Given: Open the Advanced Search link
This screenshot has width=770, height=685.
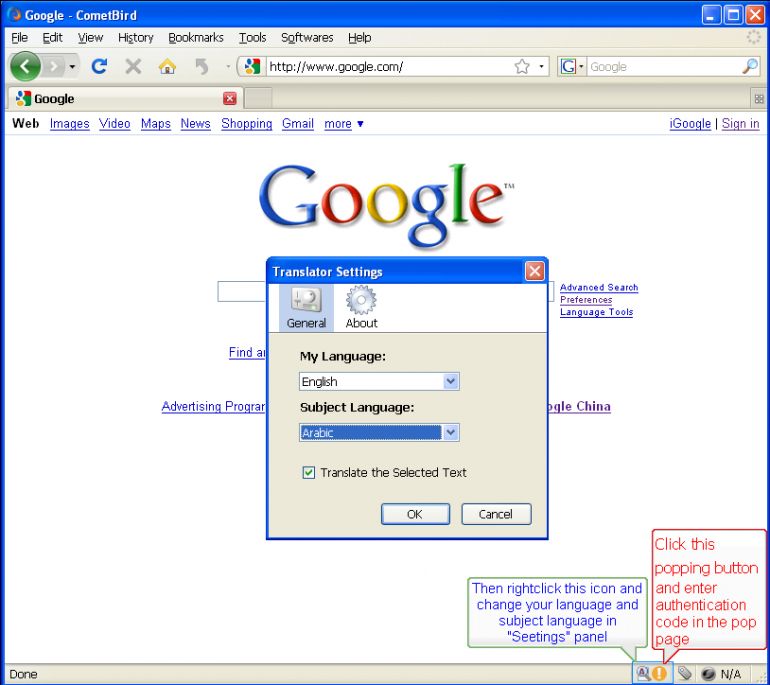Looking at the screenshot, I should tap(598, 288).
